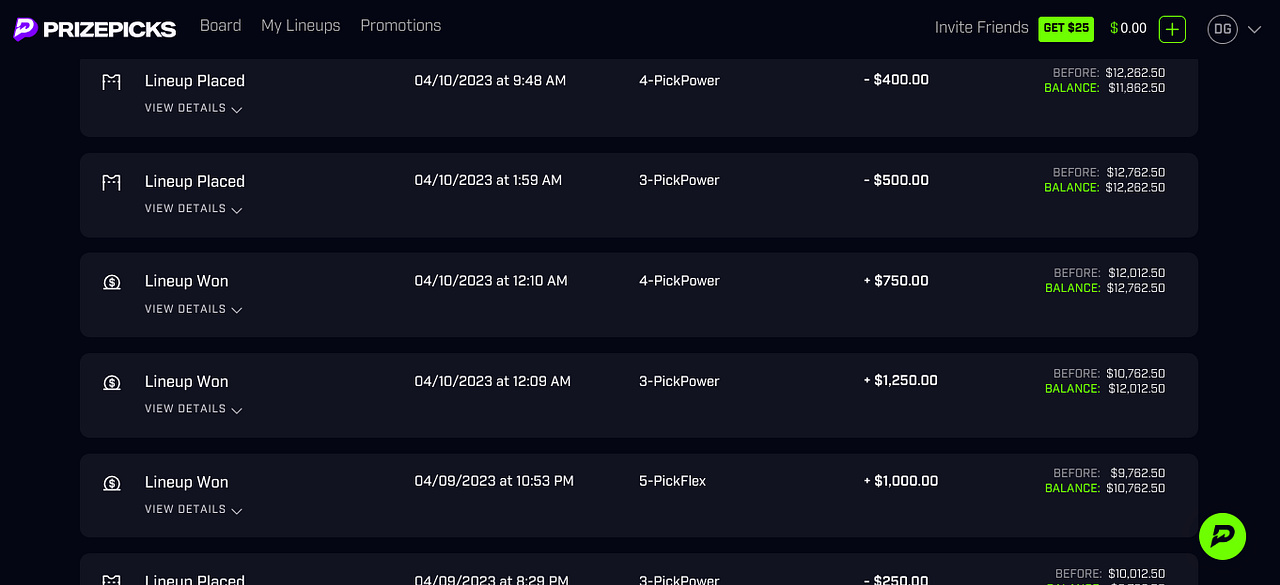Viewport: 1280px width, 585px height.
Task: Expand View Details for the 5-PickFlex win
Action: 193,509
